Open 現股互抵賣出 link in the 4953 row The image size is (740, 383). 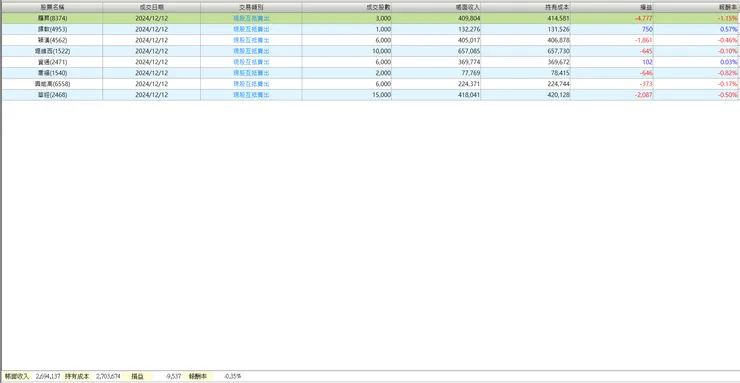pyautogui.click(x=251, y=29)
